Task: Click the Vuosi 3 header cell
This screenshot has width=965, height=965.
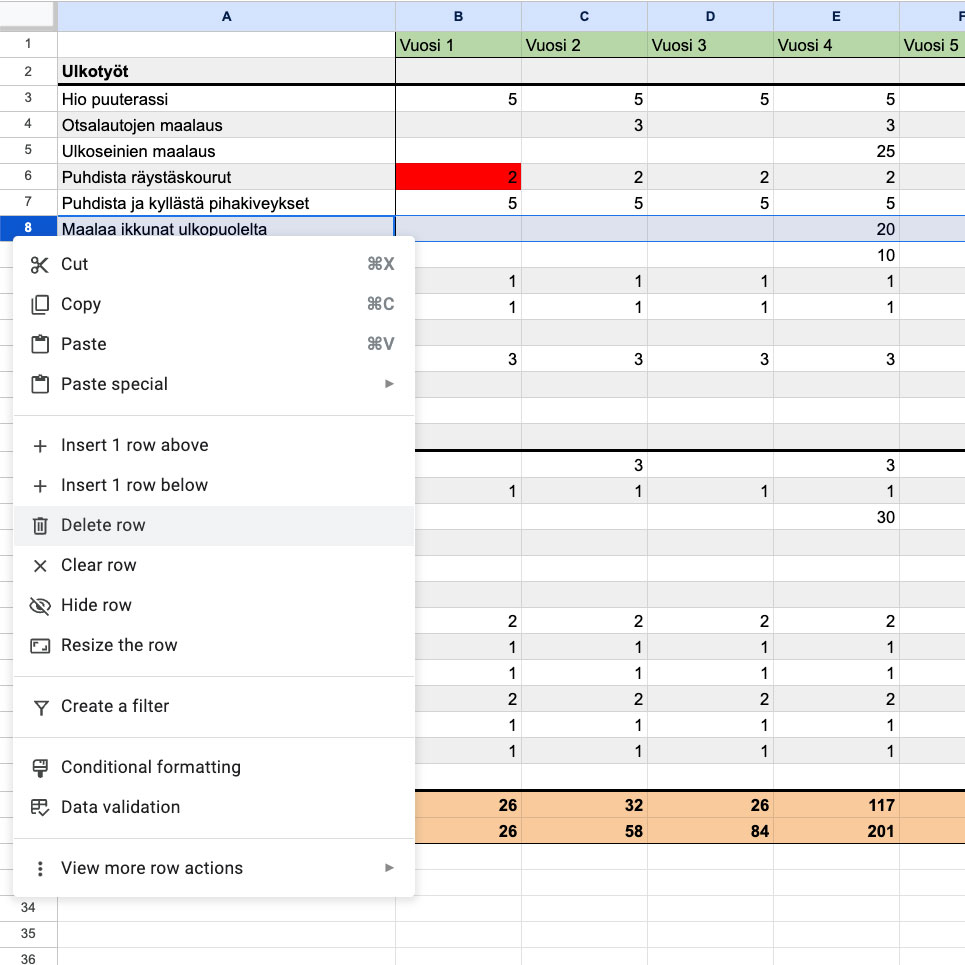Action: [710, 45]
